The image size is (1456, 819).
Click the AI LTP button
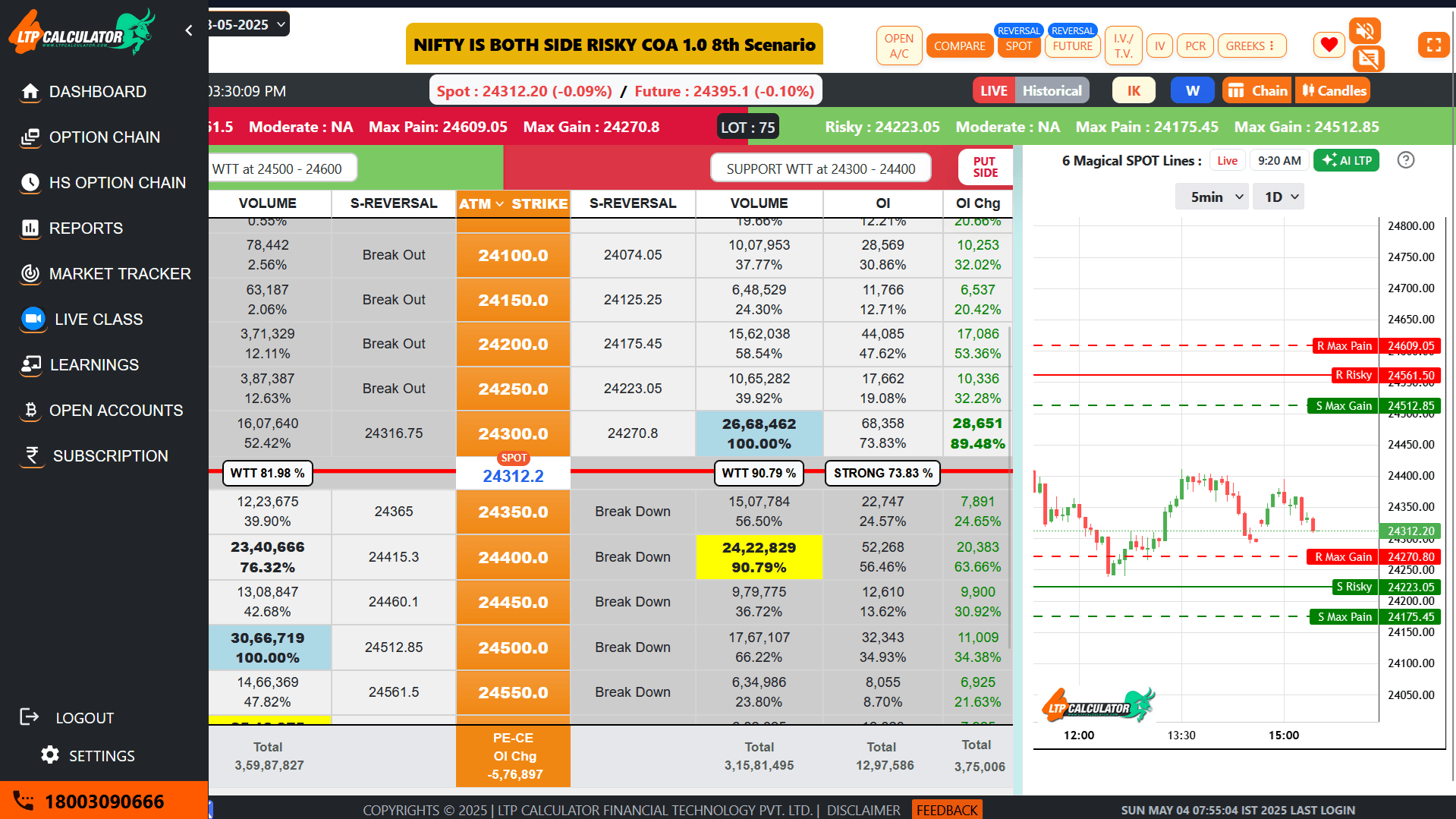click(x=1346, y=160)
